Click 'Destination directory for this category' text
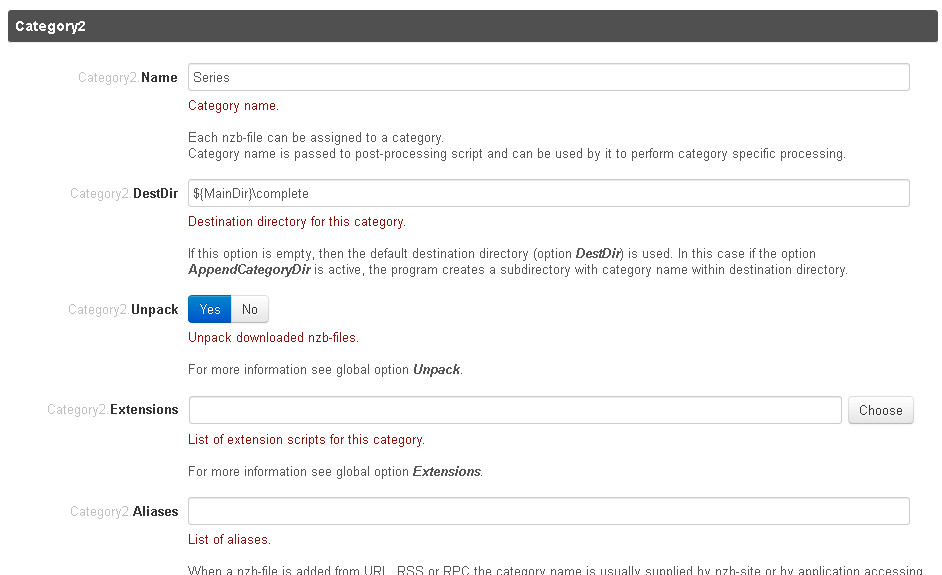This screenshot has width=942, height=575. (296, 222)
